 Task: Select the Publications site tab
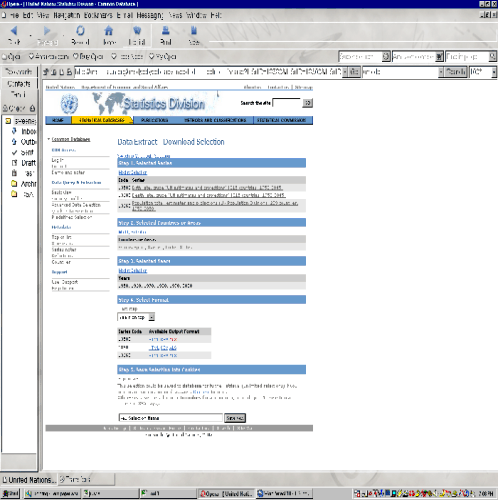(x=154, y=120)
